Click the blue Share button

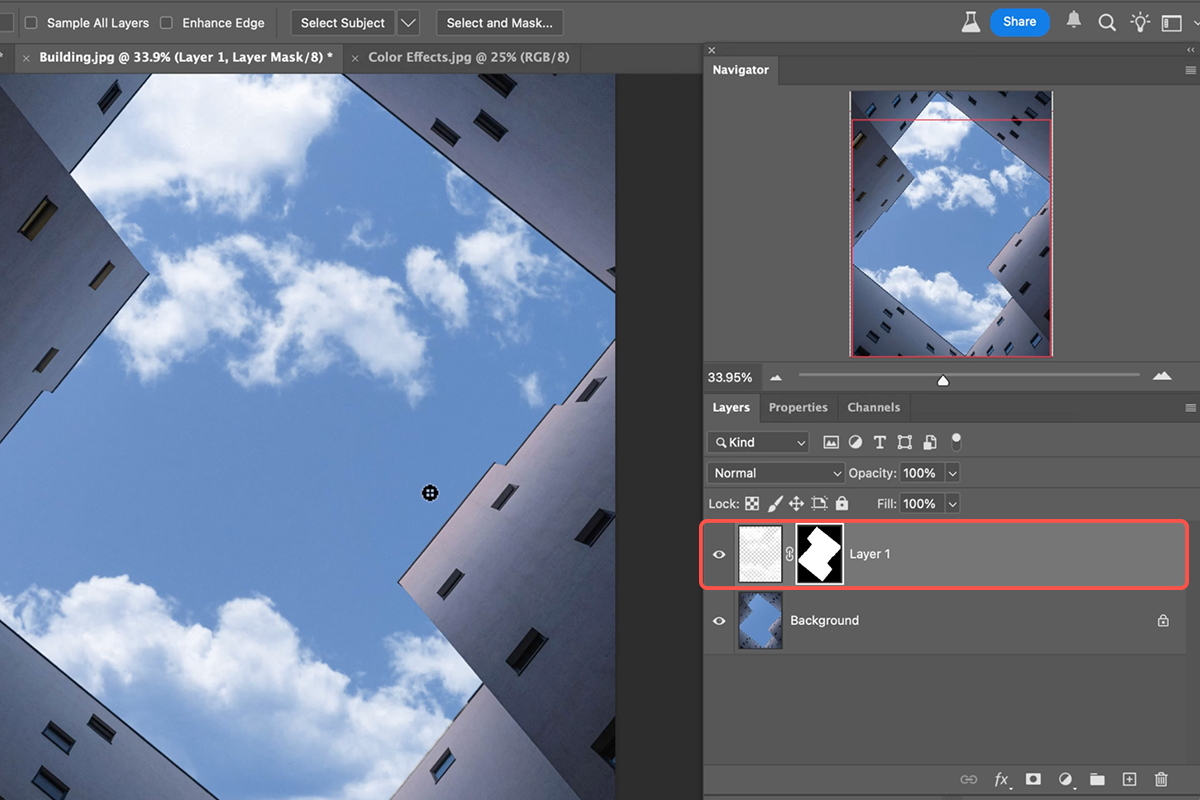1019,22
